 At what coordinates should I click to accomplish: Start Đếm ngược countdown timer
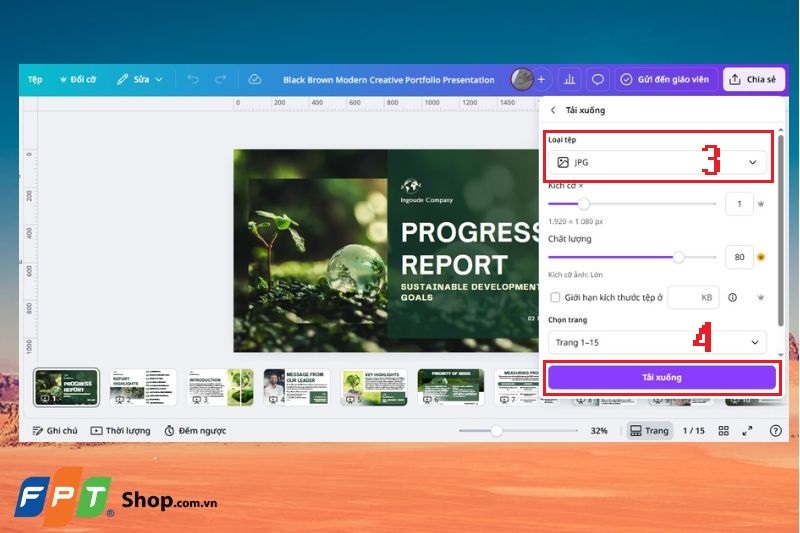tap(195, 431)
